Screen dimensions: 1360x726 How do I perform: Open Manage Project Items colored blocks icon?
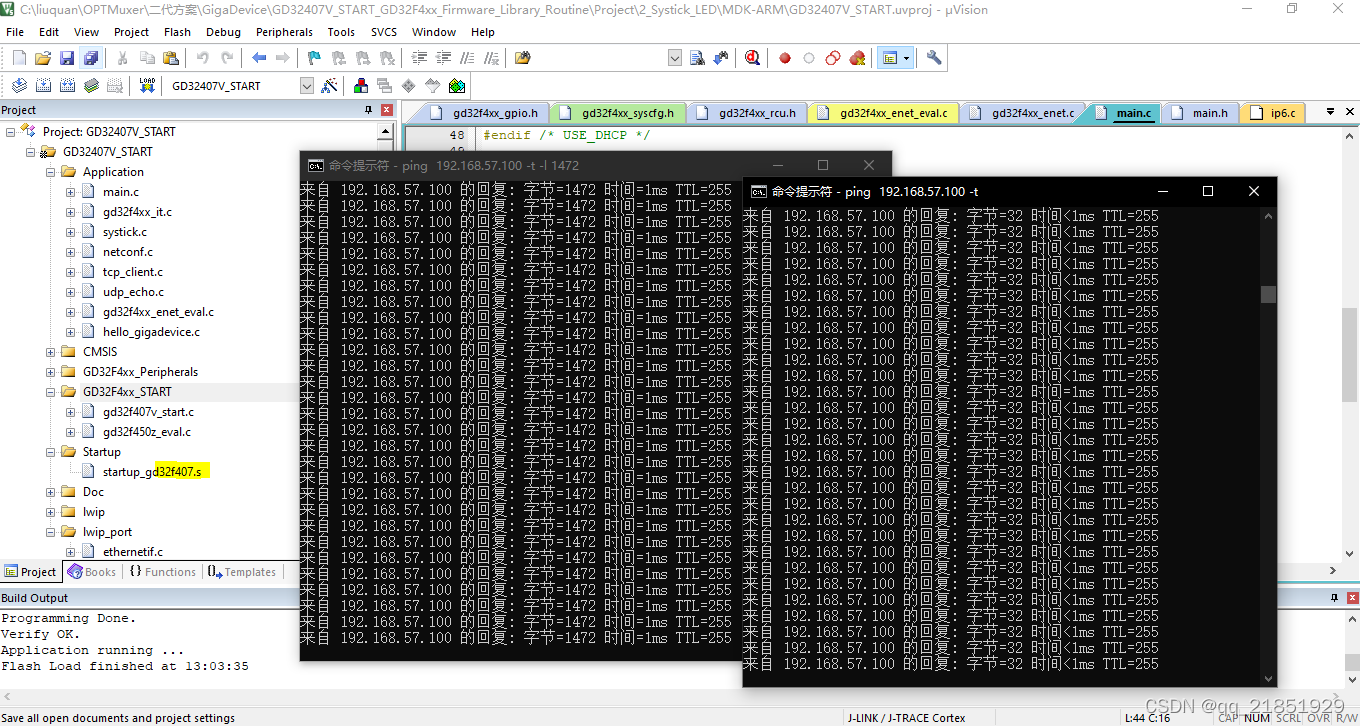361,86
